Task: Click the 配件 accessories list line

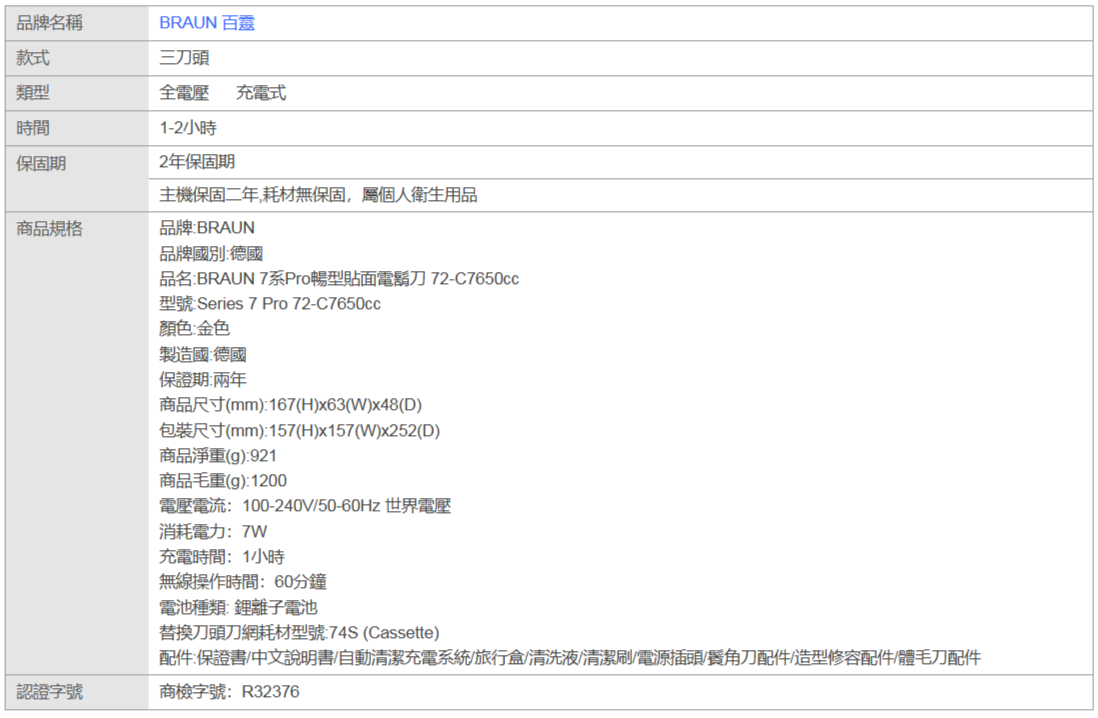Action: click(569, 658)
